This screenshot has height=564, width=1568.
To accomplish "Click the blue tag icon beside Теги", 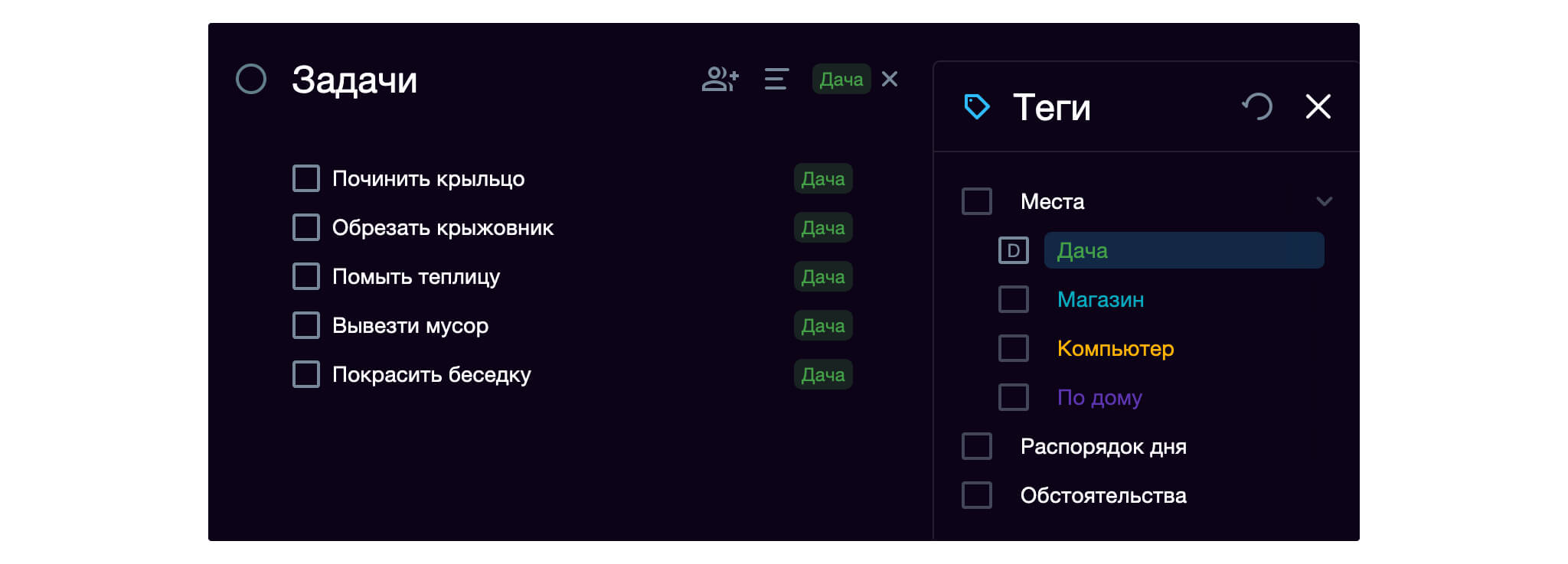I will [976, 106].
